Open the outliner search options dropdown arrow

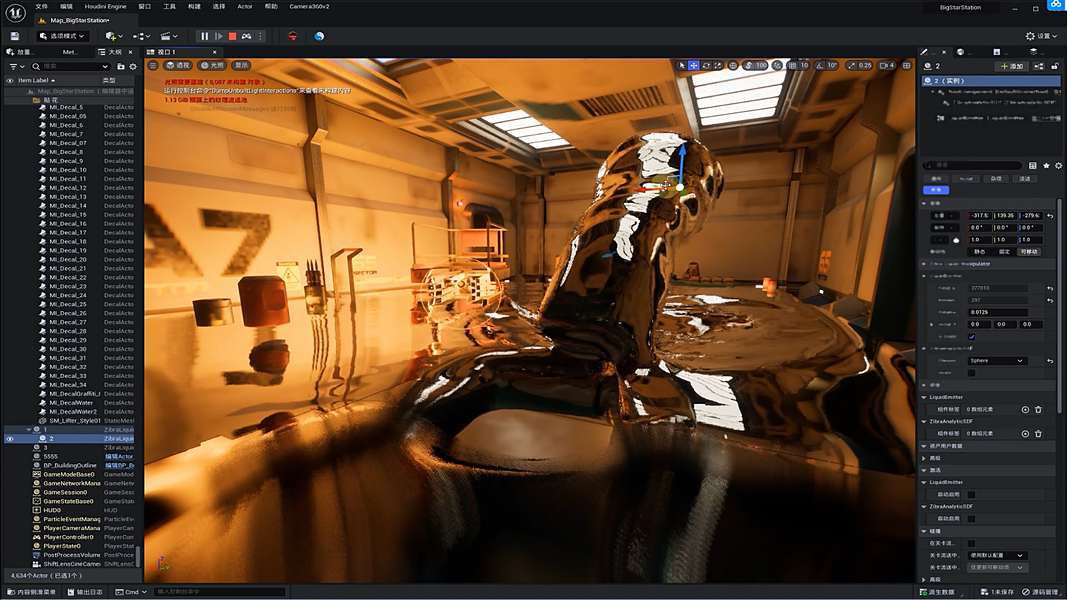click(x=105, y=67)
